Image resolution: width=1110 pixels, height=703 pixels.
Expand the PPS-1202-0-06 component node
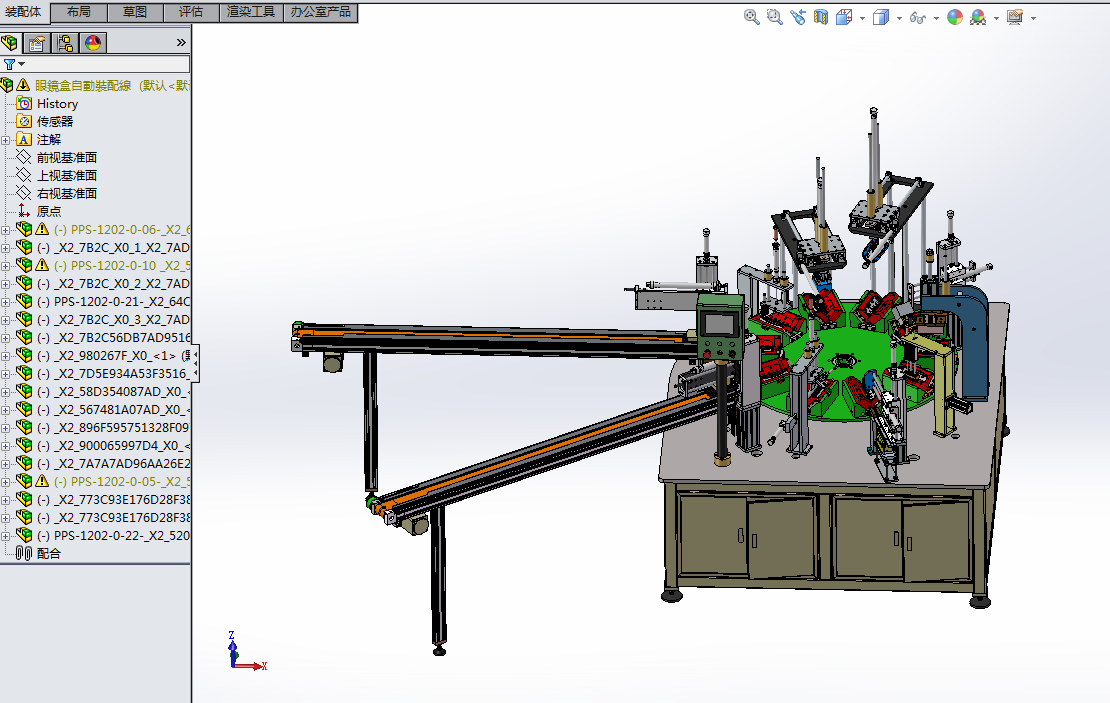tap(6, 230)
